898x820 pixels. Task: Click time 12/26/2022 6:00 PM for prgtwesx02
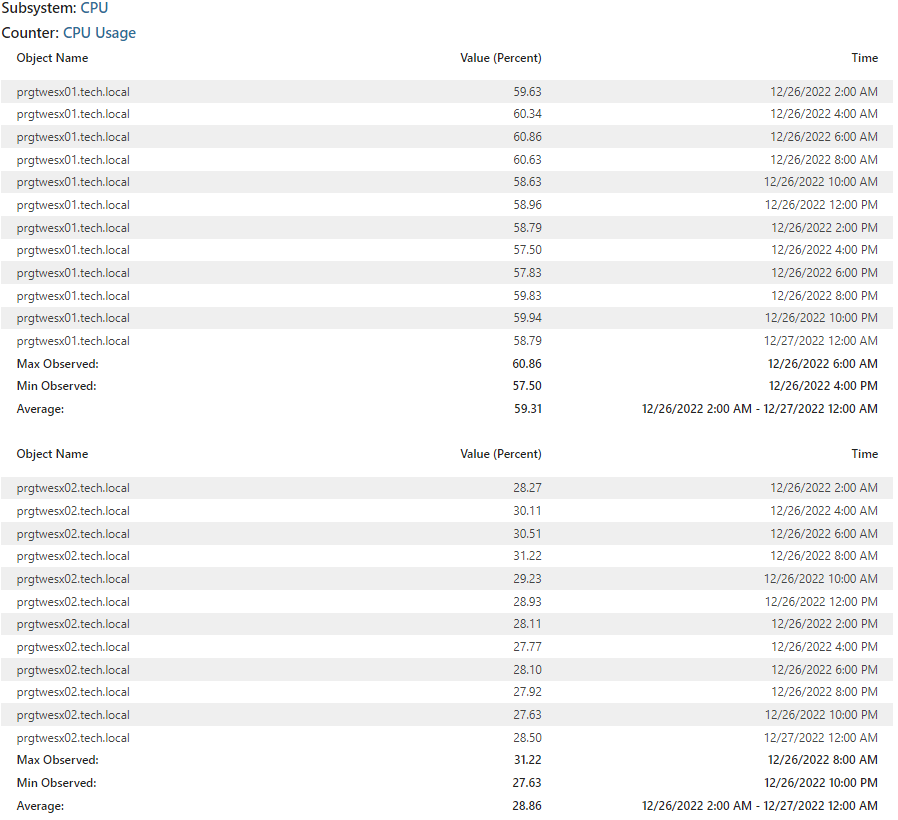coord(824,670)
